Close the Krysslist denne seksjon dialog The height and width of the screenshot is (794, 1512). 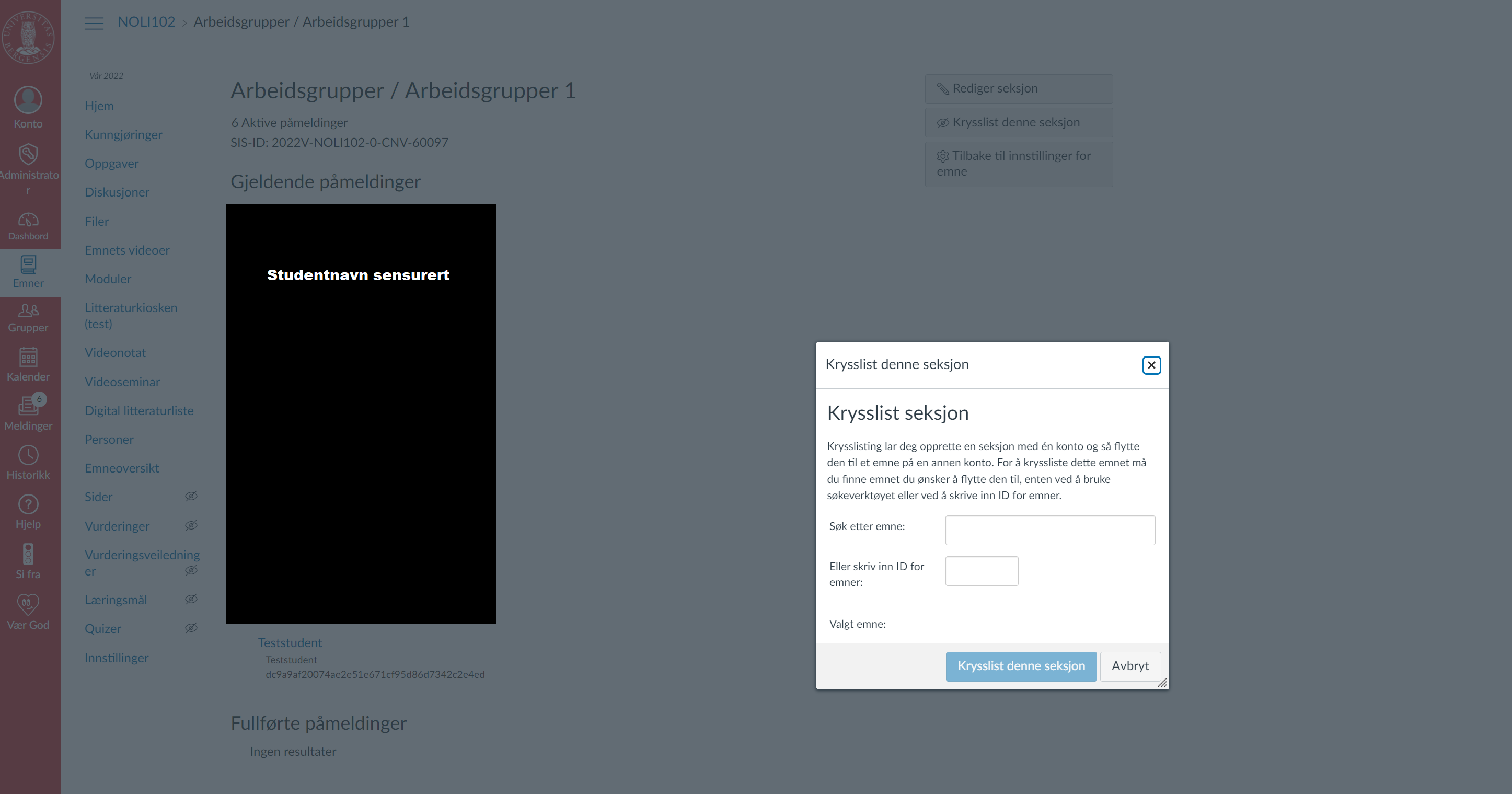(1151, 365)
